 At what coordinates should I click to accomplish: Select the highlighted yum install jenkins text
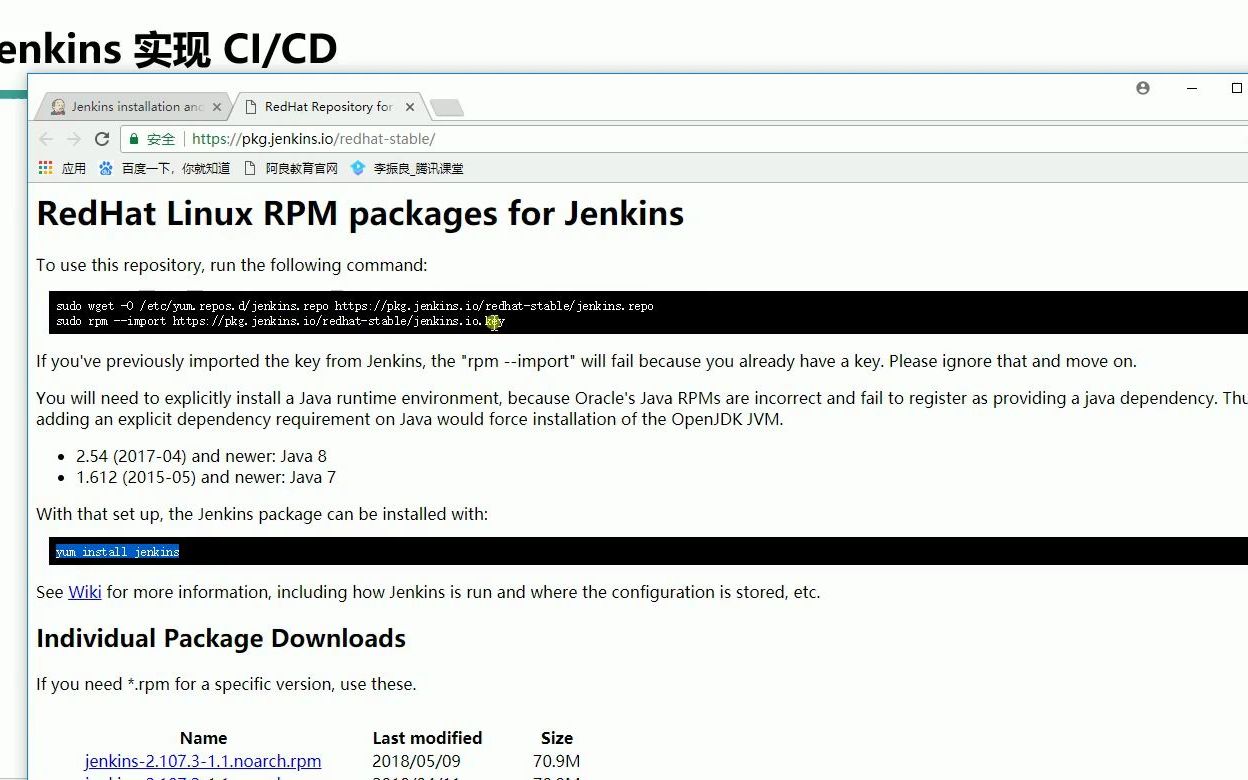[117, 551]
